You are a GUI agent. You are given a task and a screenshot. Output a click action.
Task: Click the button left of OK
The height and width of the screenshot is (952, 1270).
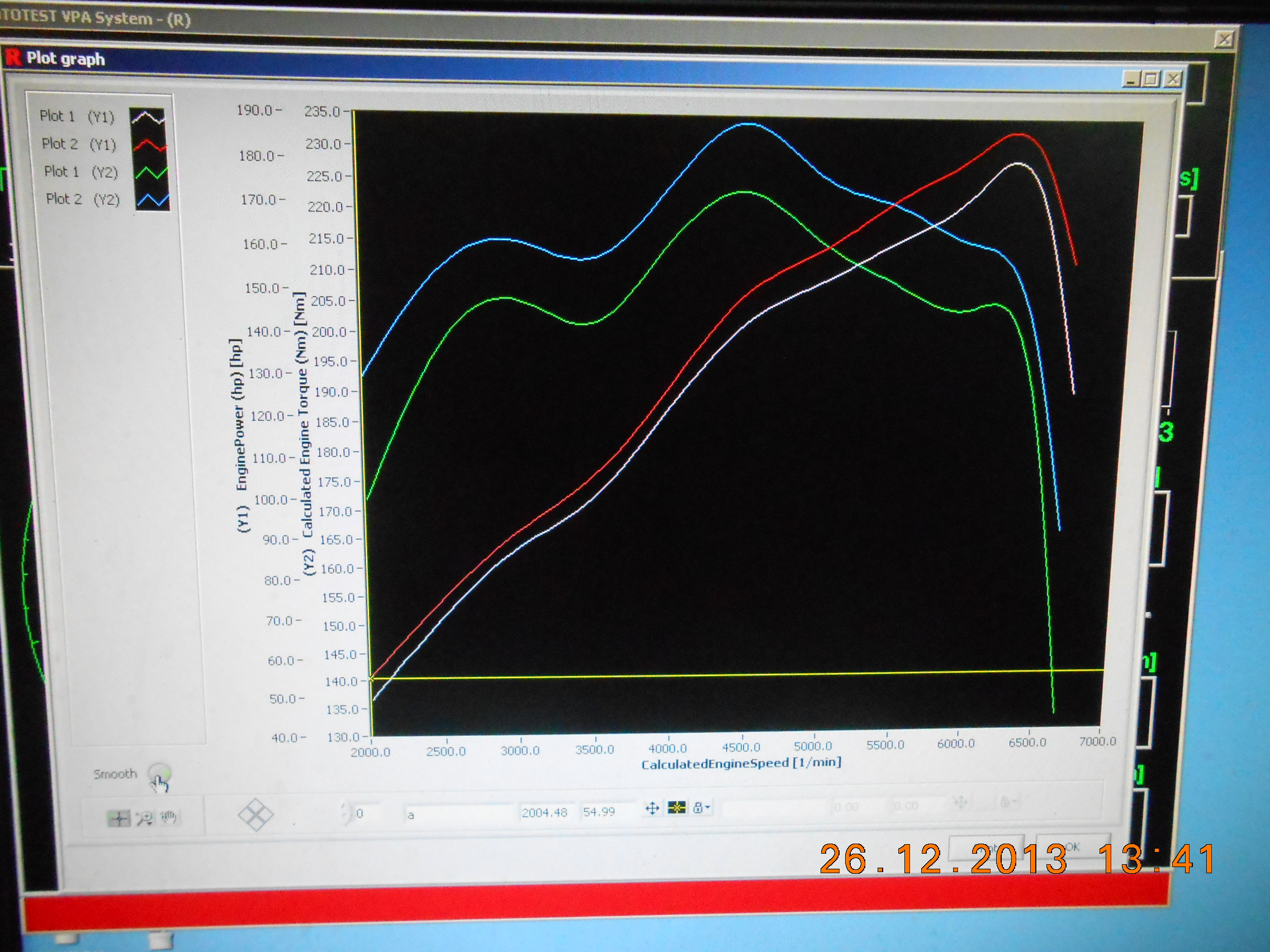click(x=985, y=848)
